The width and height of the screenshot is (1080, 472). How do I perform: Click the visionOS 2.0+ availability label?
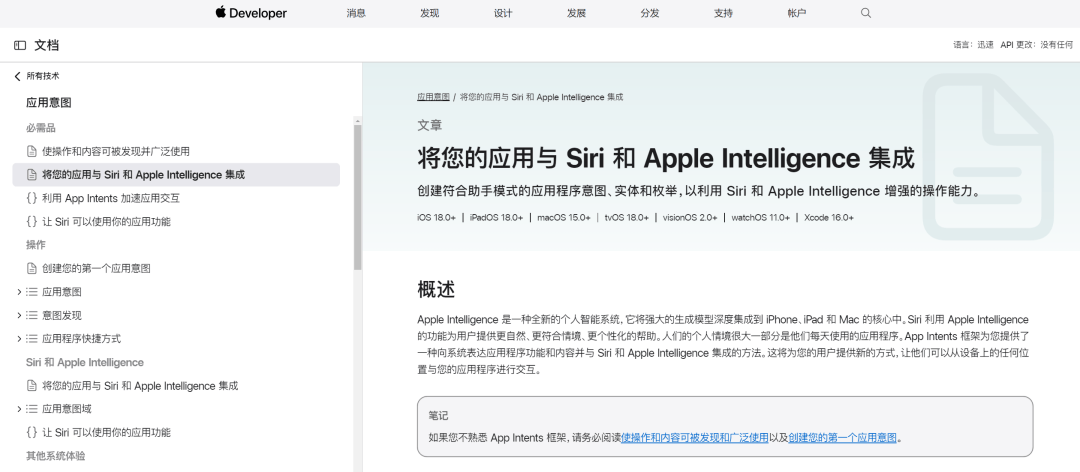point(690,218)
